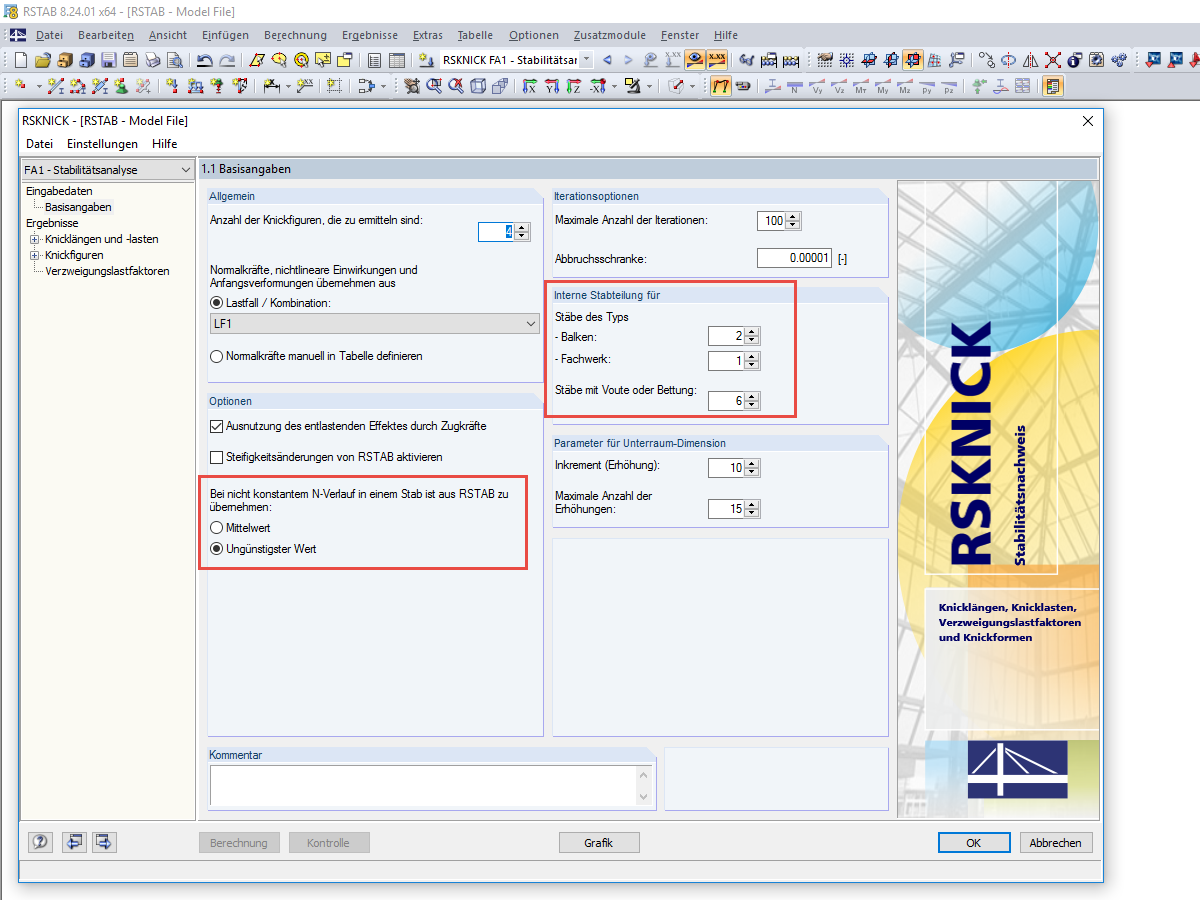This screenshot has width=1200, height=900.
Task: Click the New file icon in toolbar
Action: coord(20,60)
